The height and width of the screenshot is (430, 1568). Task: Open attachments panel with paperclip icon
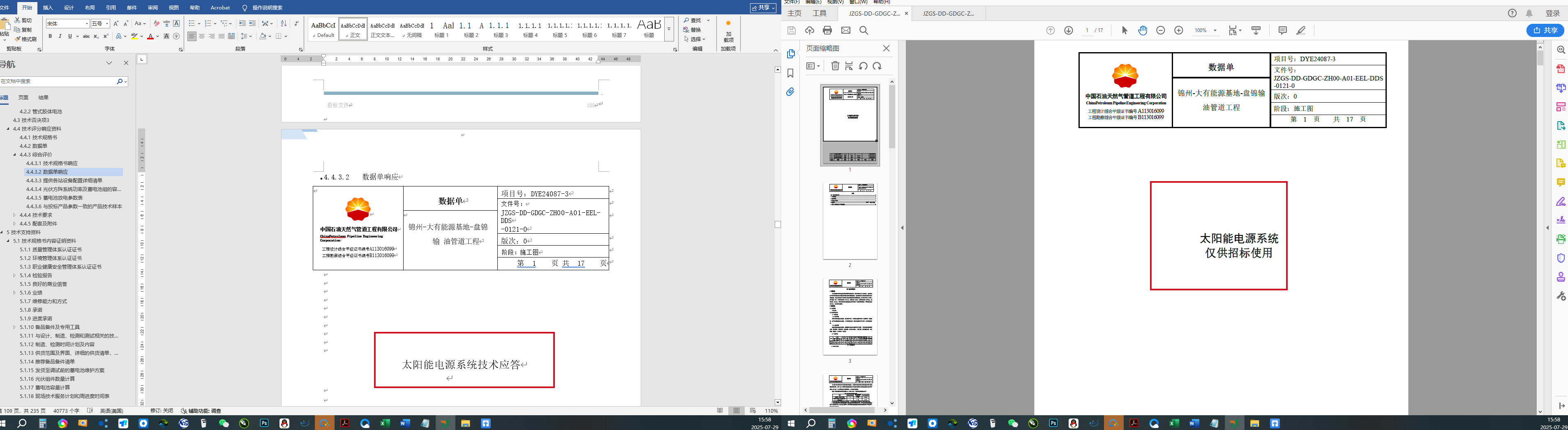[x=790, y=92]
